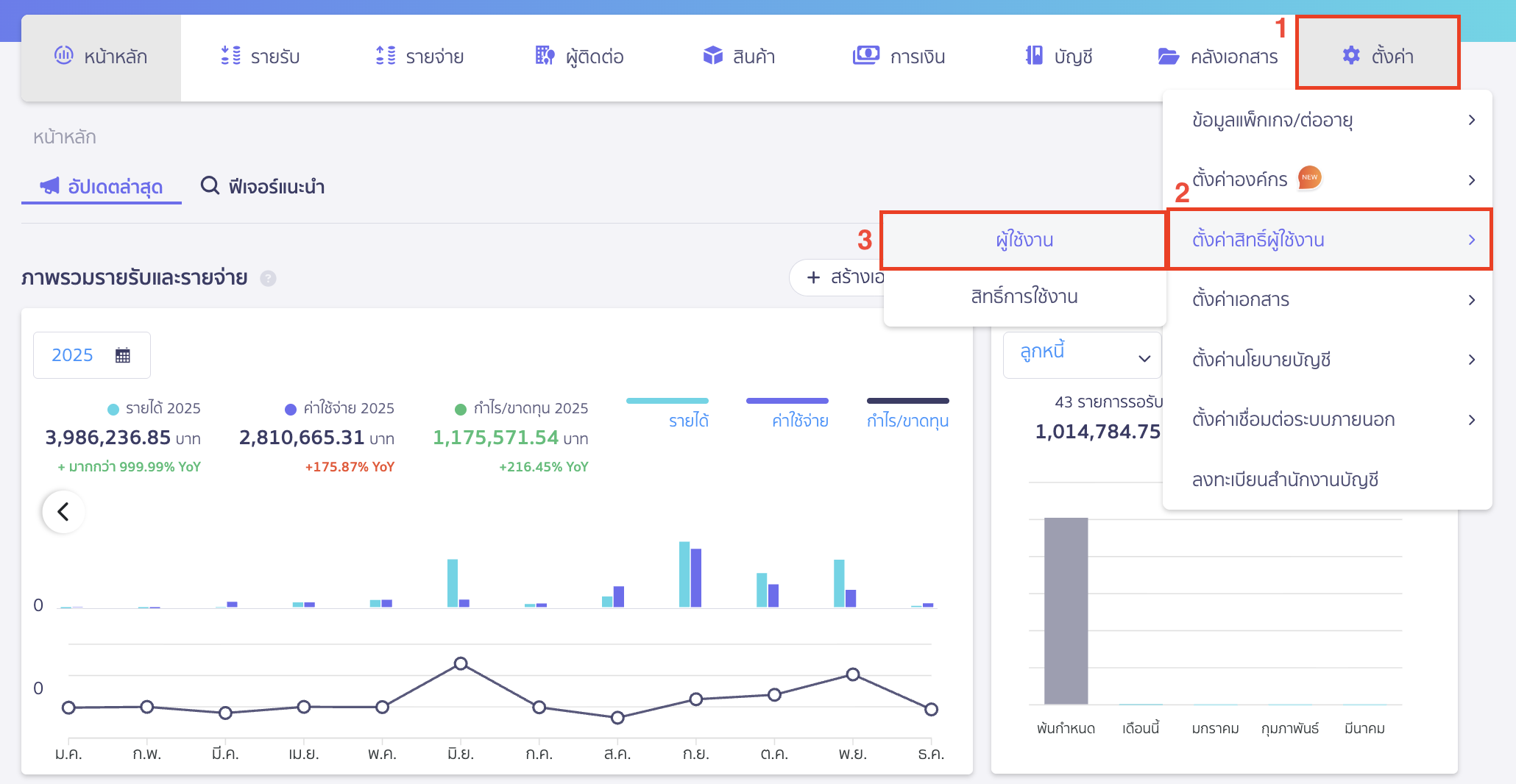1516x784 pixels.
Task: Open รายรับ income section icon
Action: tap(230, 55)
